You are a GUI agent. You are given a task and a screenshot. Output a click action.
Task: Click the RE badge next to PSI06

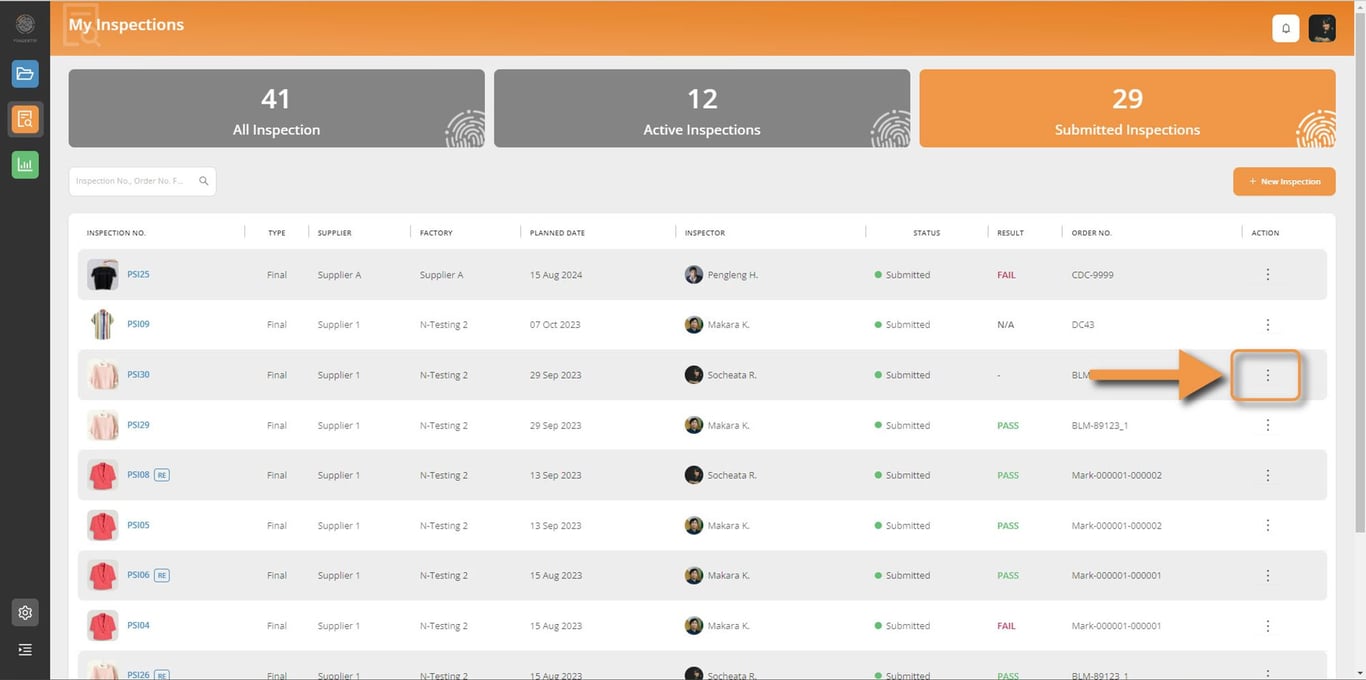pos(162,575)
